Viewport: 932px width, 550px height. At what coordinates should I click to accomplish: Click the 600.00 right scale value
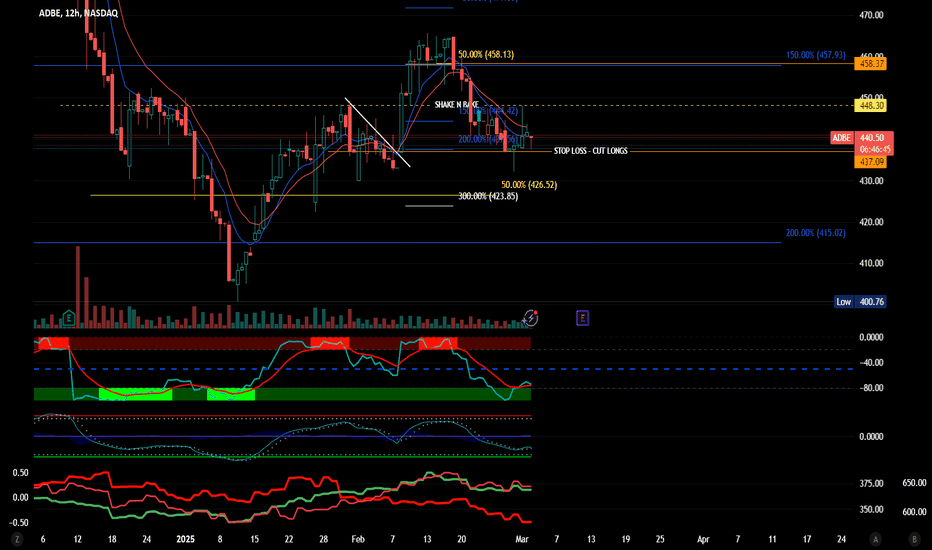coord(914,511)
